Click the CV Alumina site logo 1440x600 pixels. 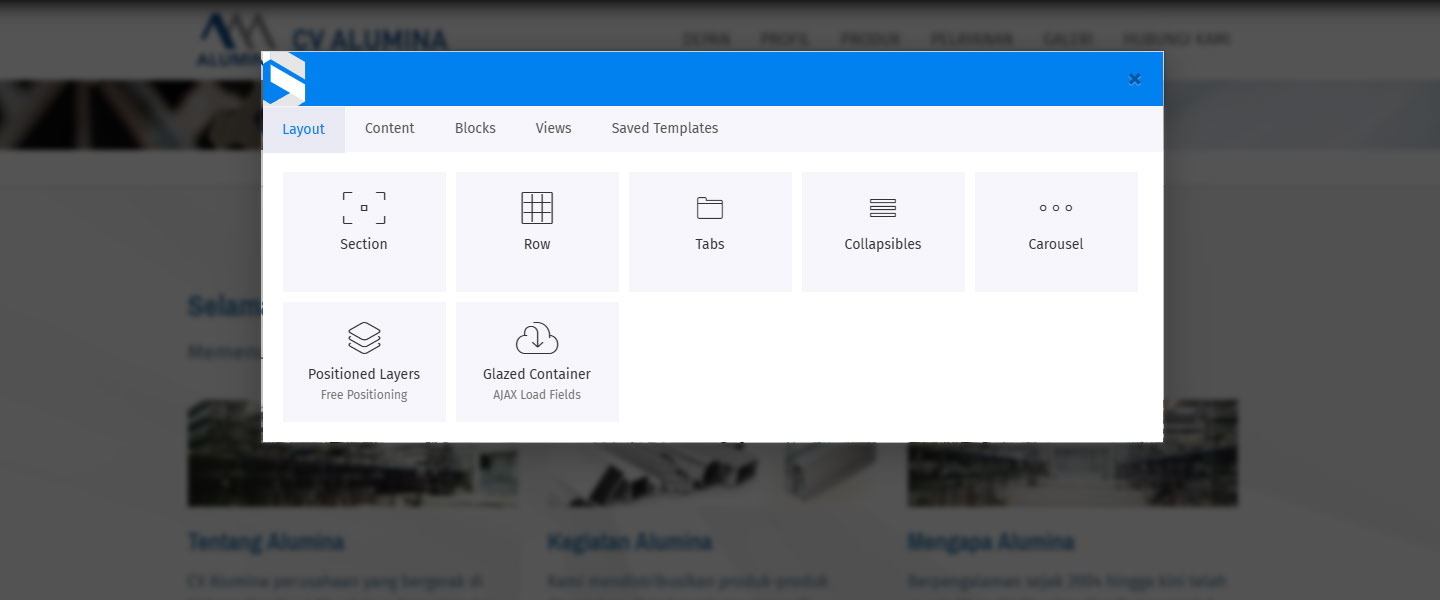pyautogui.click(x=230, y=40)
